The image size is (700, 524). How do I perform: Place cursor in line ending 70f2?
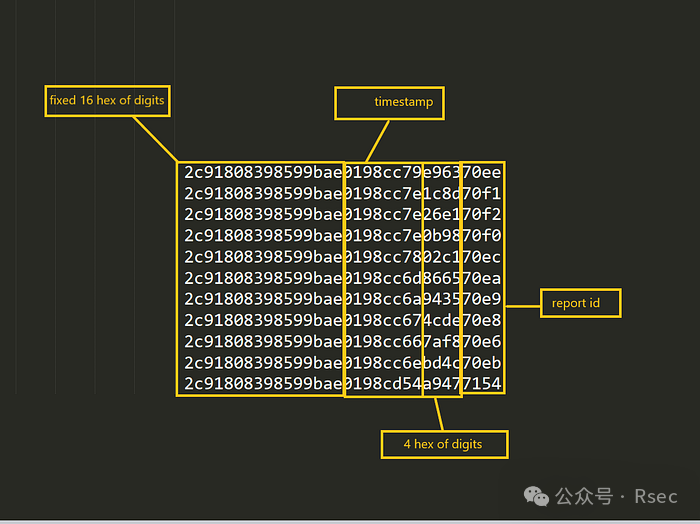[x=342, y=215]
